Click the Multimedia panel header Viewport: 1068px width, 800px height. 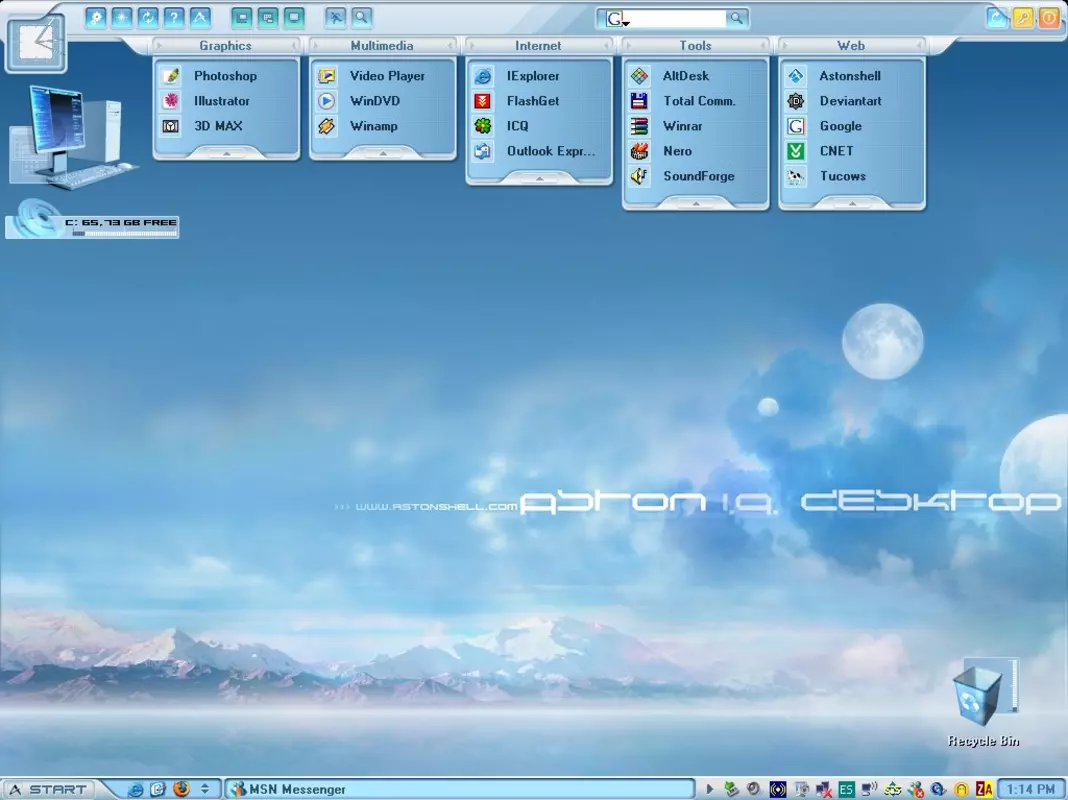coord(382,46)
